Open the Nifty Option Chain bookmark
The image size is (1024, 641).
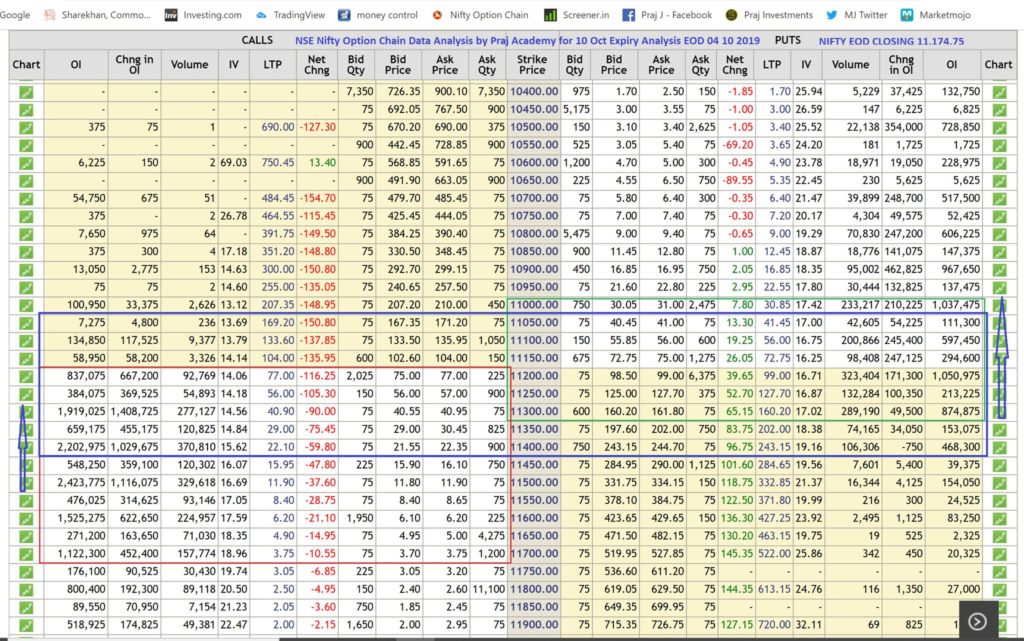480,14
